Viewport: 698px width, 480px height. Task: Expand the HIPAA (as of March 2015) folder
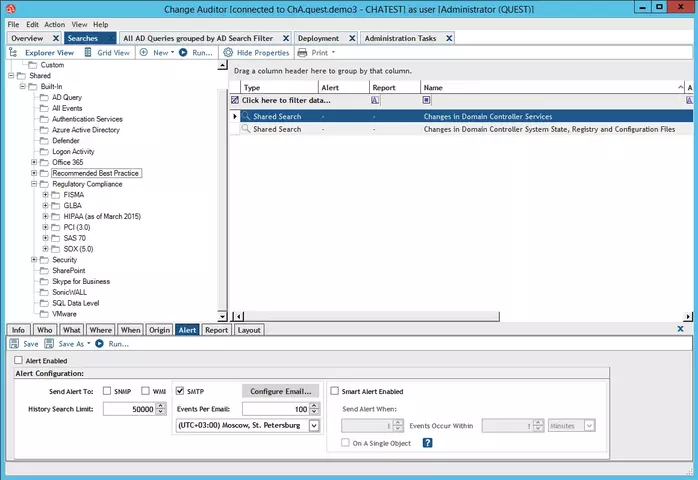pos(45,216)
